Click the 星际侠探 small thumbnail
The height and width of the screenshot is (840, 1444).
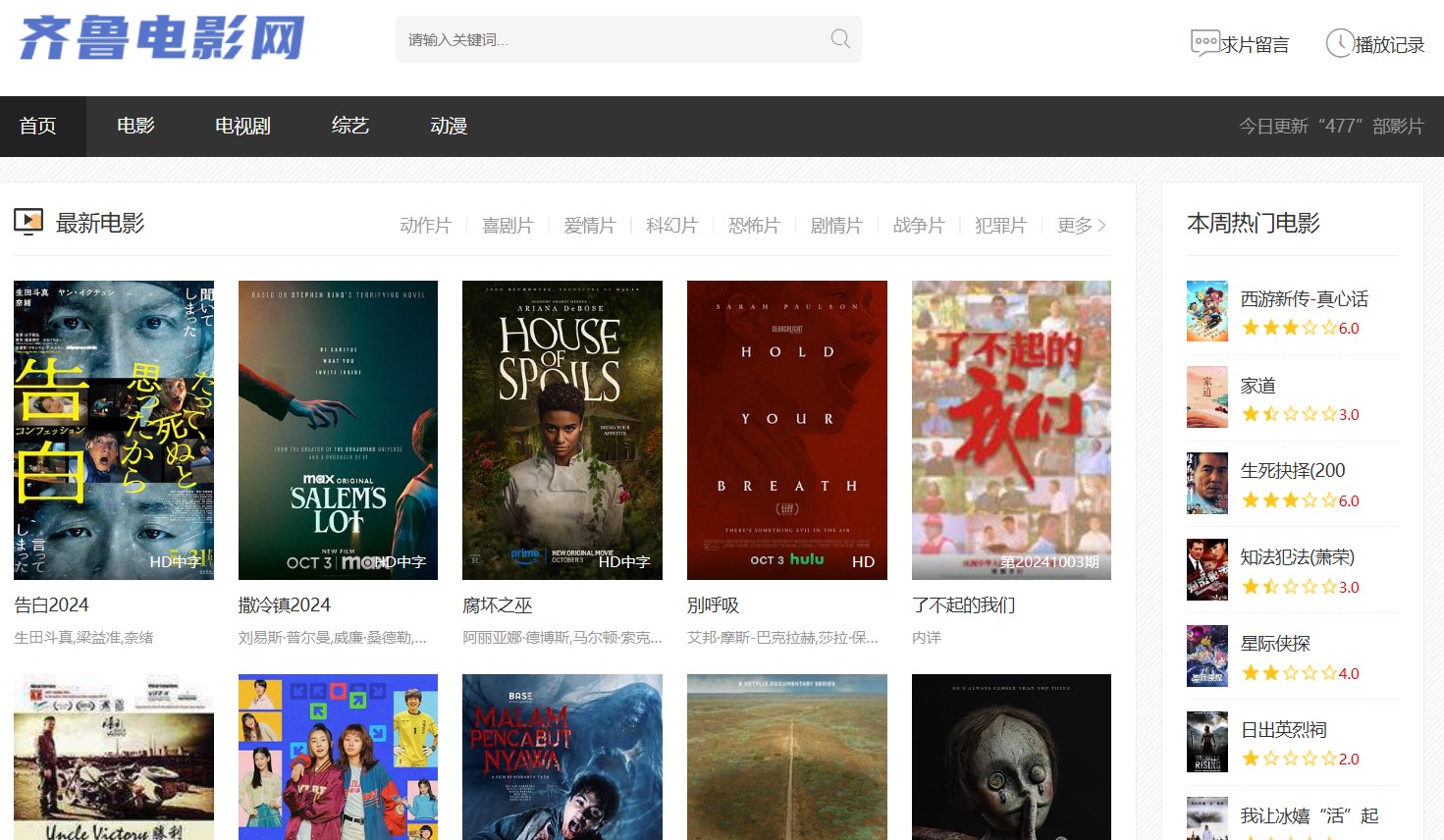pos(1207,656)
